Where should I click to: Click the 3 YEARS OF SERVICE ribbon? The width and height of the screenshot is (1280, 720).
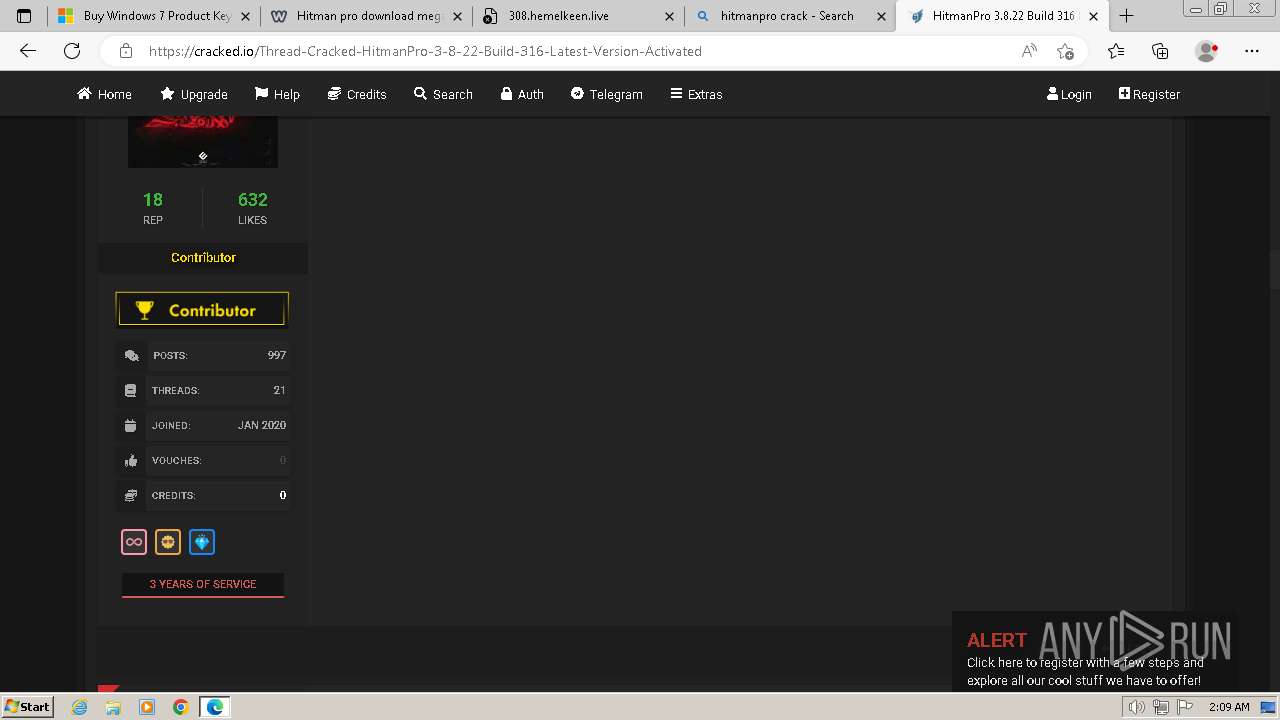pos(203,584)
